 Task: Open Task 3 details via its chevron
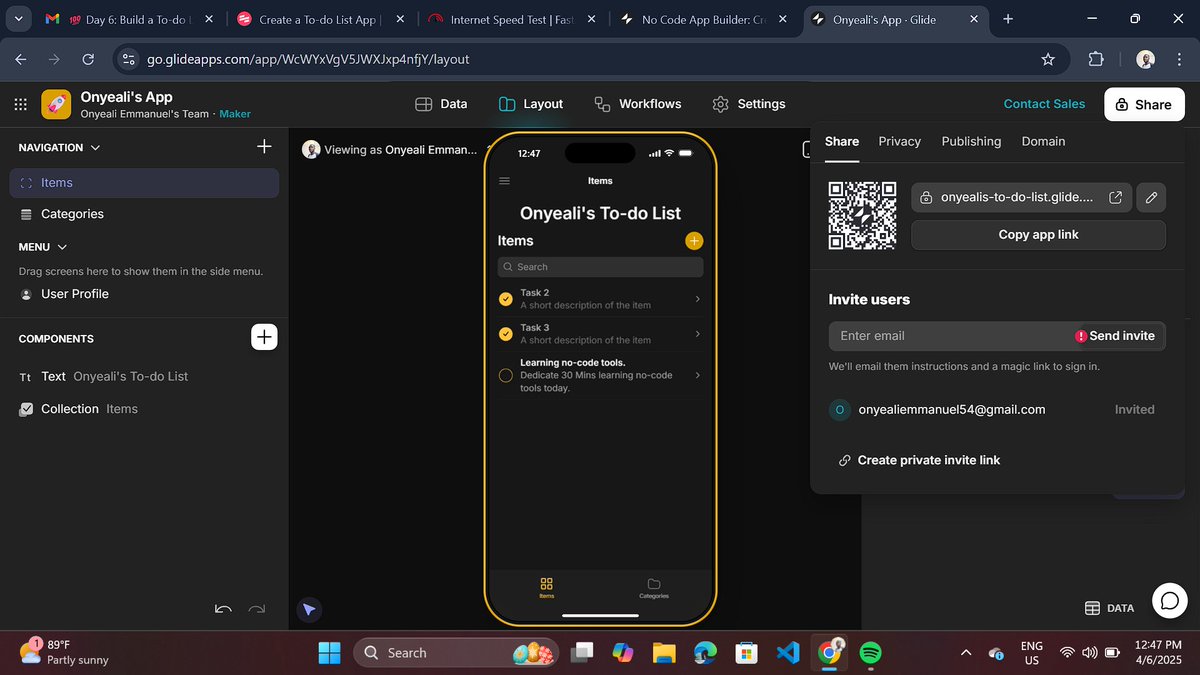click(697, 333)
